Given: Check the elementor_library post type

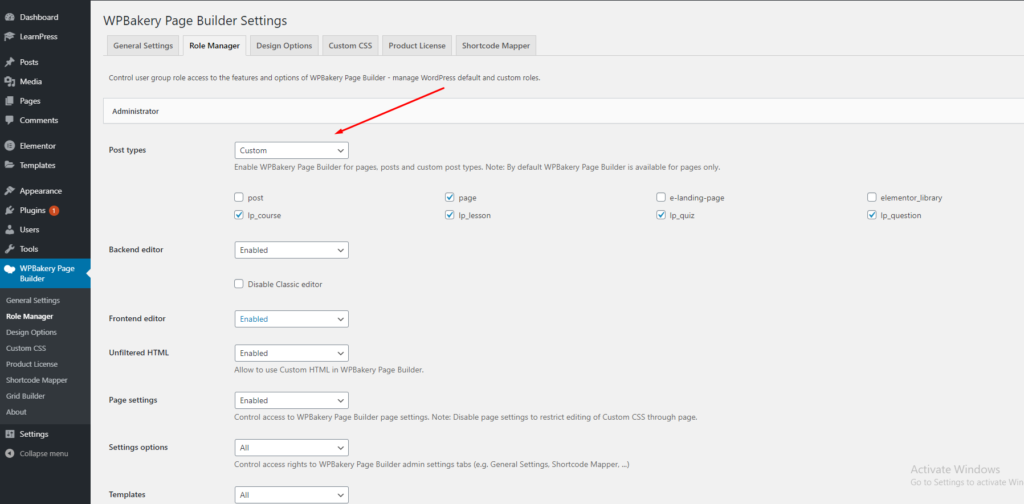Looking at the screenshot, I should click(x=872, y=198).
